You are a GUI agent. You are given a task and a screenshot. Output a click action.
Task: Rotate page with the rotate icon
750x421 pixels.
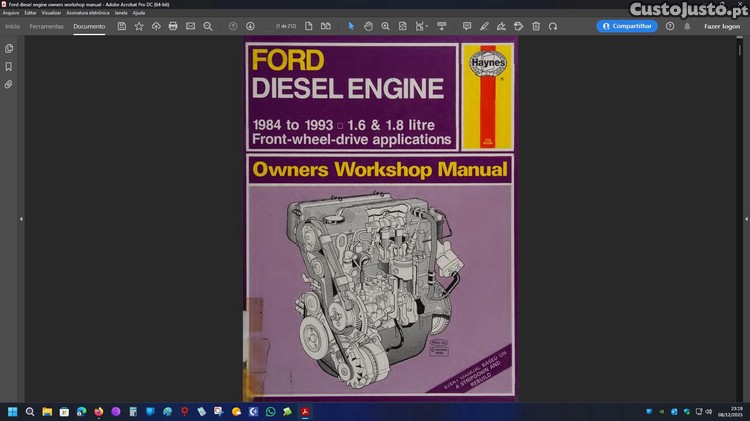pos(553,26)
